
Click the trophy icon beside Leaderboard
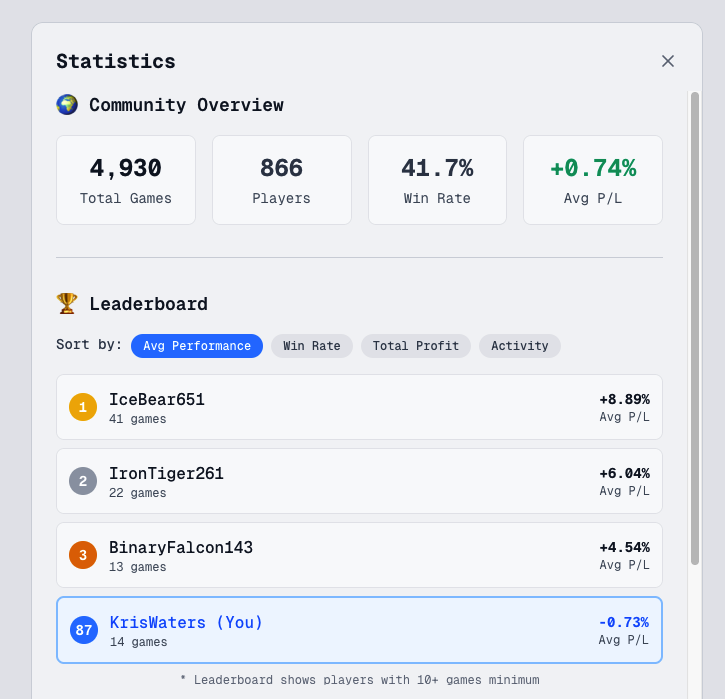(x=67, y=303)
